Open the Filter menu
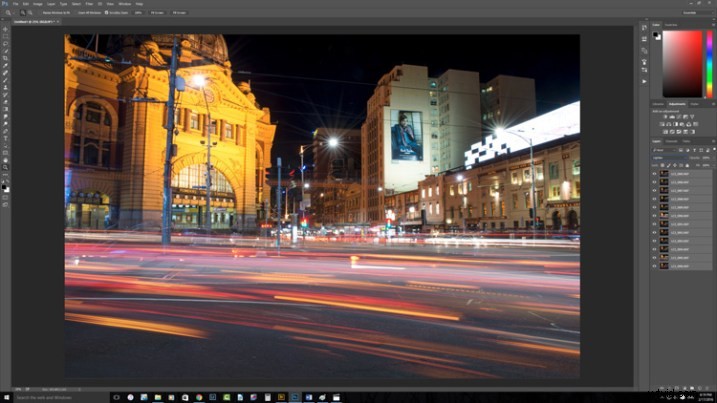This screenshot has height=403, width=717. coord(89,4)
